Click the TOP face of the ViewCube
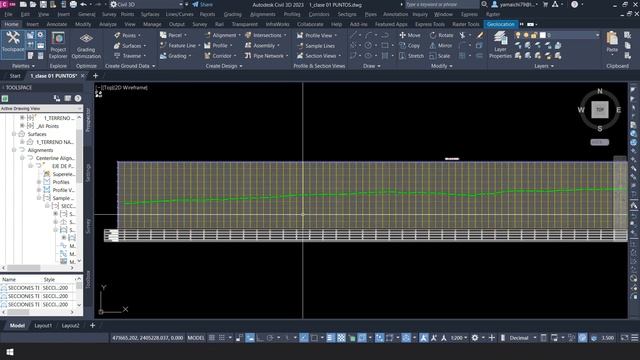 [600, 109]
